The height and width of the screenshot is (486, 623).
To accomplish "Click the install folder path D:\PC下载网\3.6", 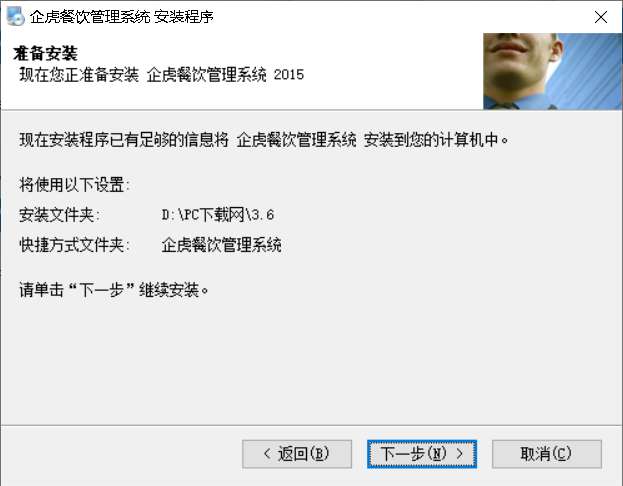I will (x=218, y=215).
